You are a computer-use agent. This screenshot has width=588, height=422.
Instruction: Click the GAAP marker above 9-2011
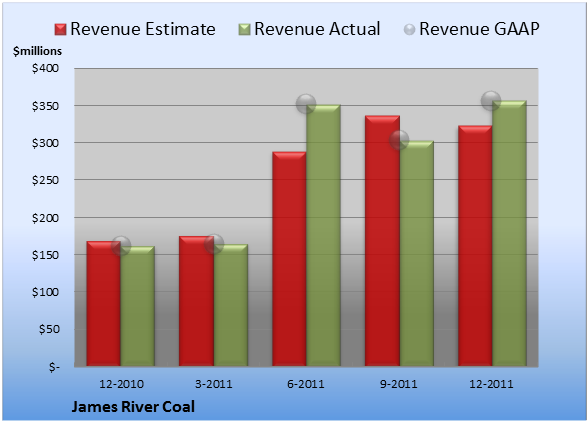coord(399,140)
